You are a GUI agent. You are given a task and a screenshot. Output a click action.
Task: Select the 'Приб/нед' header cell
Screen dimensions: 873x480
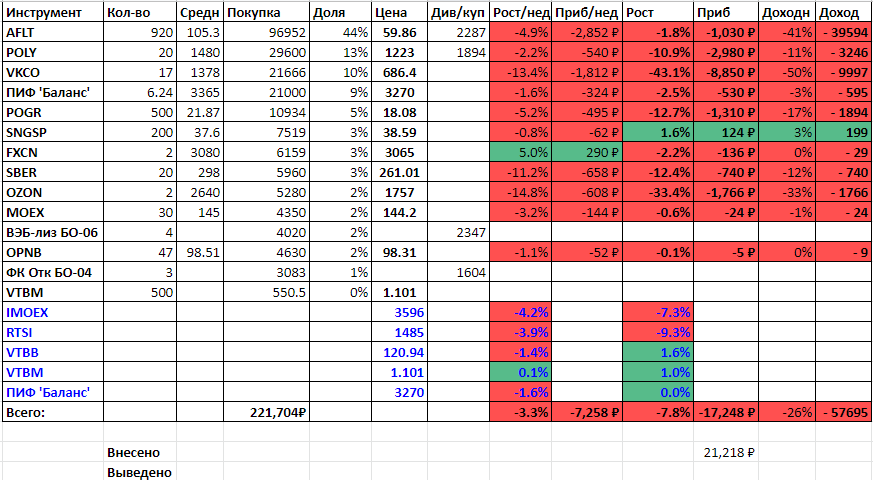click(x=587, y=12)
